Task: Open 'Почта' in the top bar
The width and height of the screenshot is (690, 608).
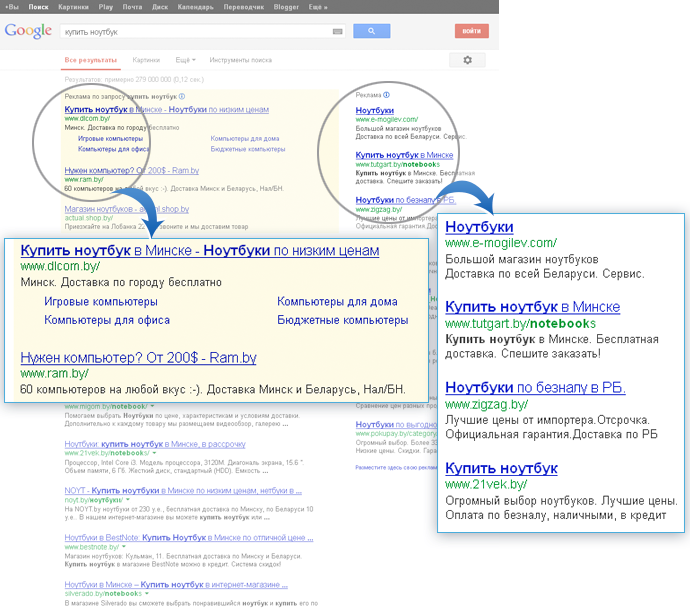Action: coord(132,7)
